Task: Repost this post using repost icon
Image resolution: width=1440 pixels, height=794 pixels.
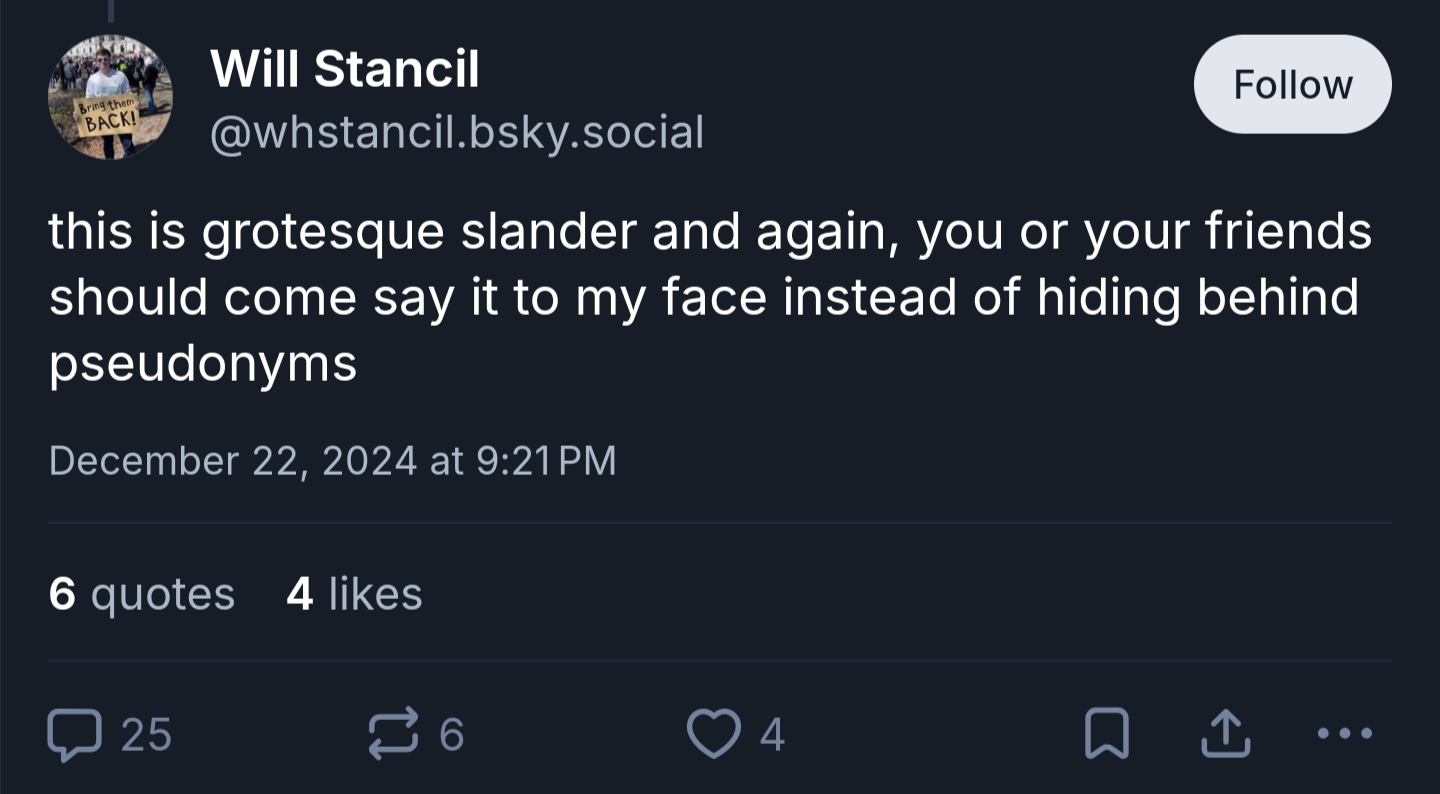Action: (394, 734)
